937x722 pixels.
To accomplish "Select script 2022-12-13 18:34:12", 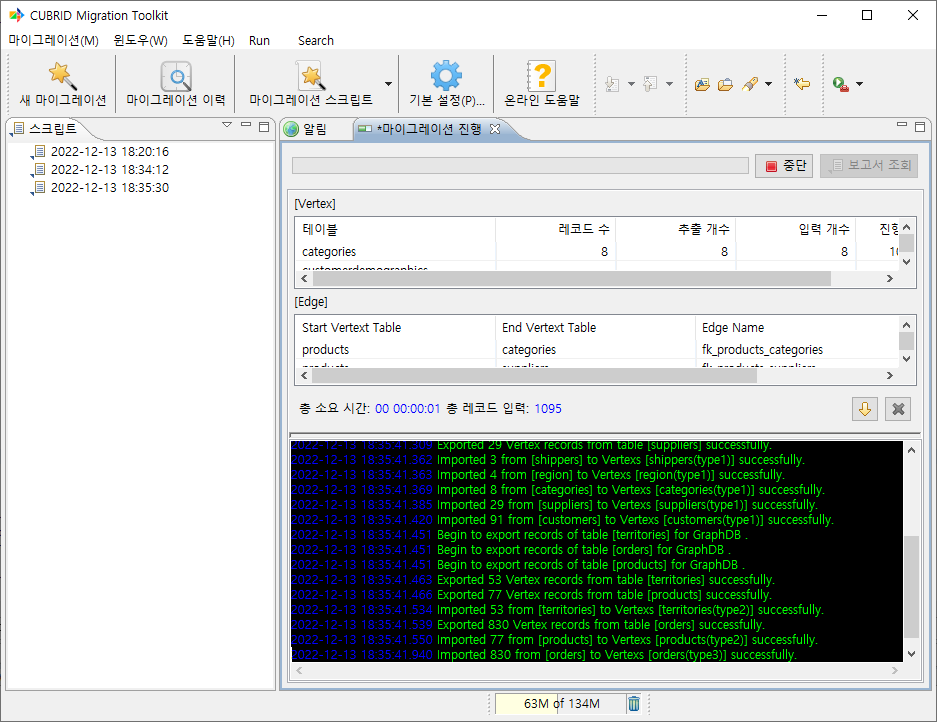I will pyautogui.click(x=109, y=170).
